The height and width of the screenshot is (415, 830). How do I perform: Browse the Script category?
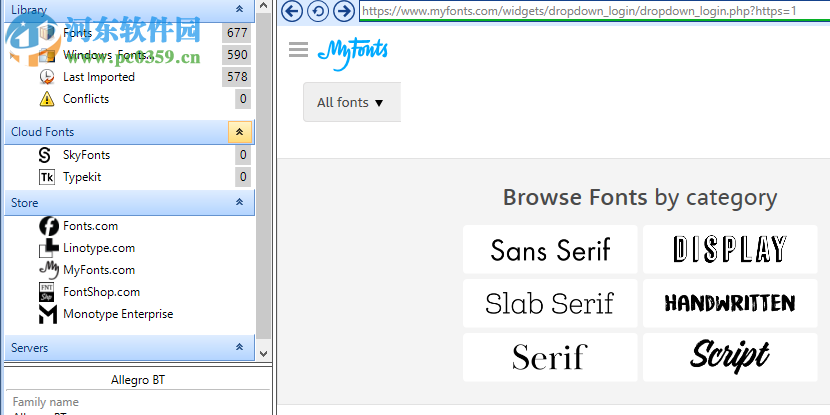[730, 357]
